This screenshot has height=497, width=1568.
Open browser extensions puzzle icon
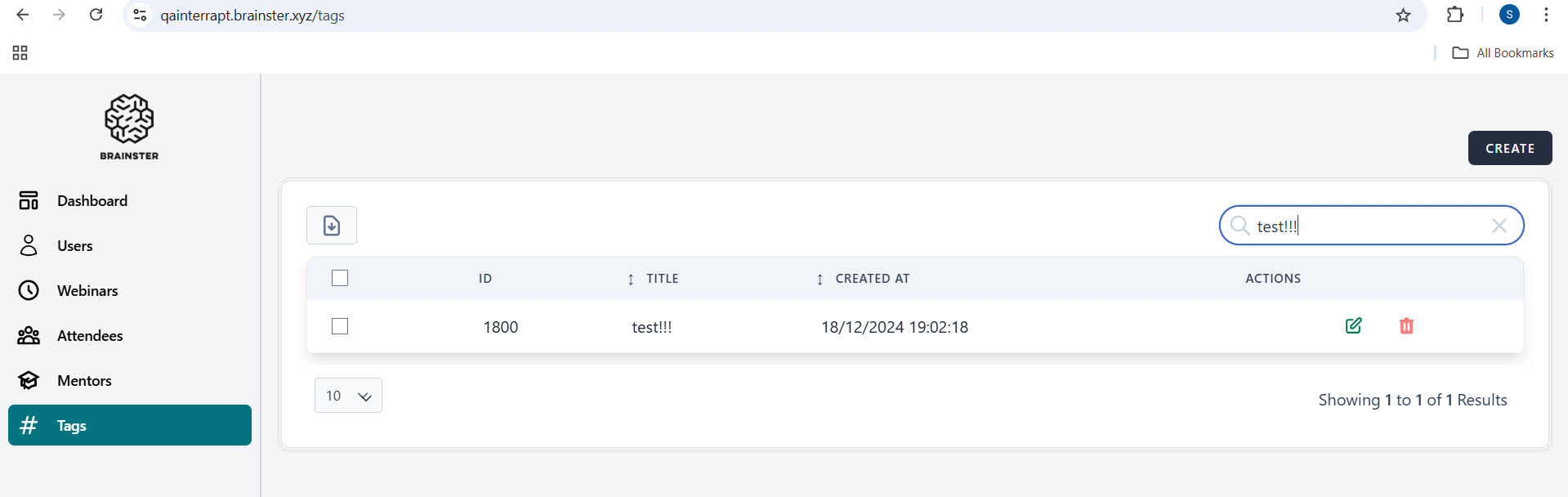(1455, 15)
